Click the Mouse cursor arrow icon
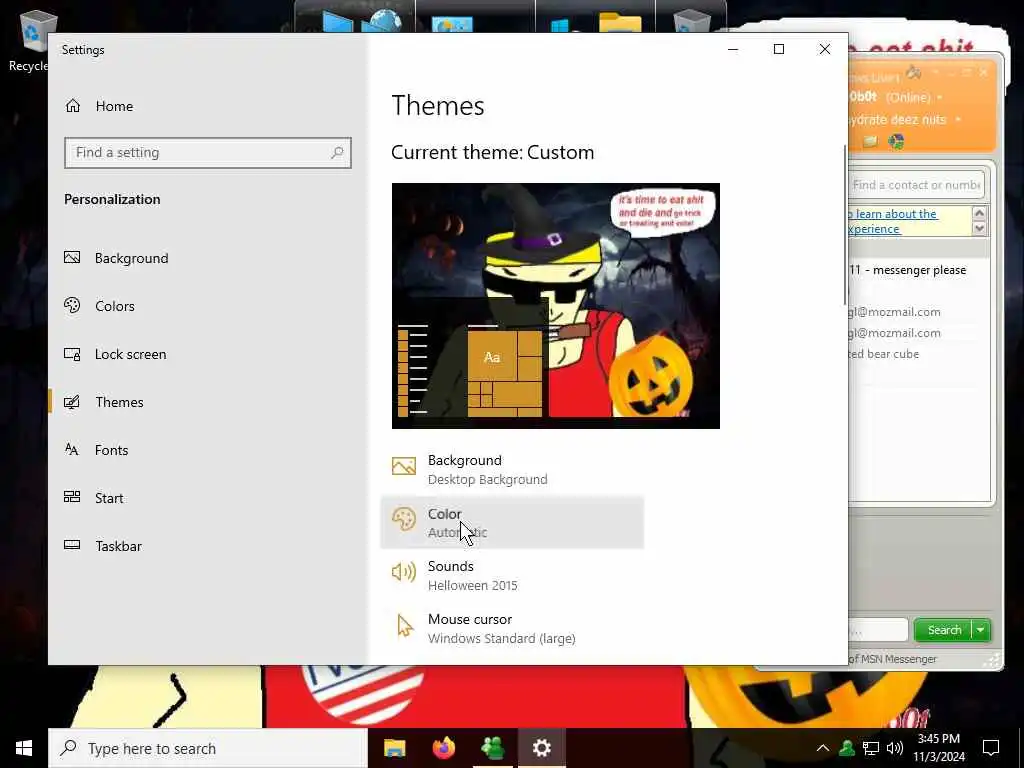Viewport: 1024px width, 768px height. (x=405, y=625)
